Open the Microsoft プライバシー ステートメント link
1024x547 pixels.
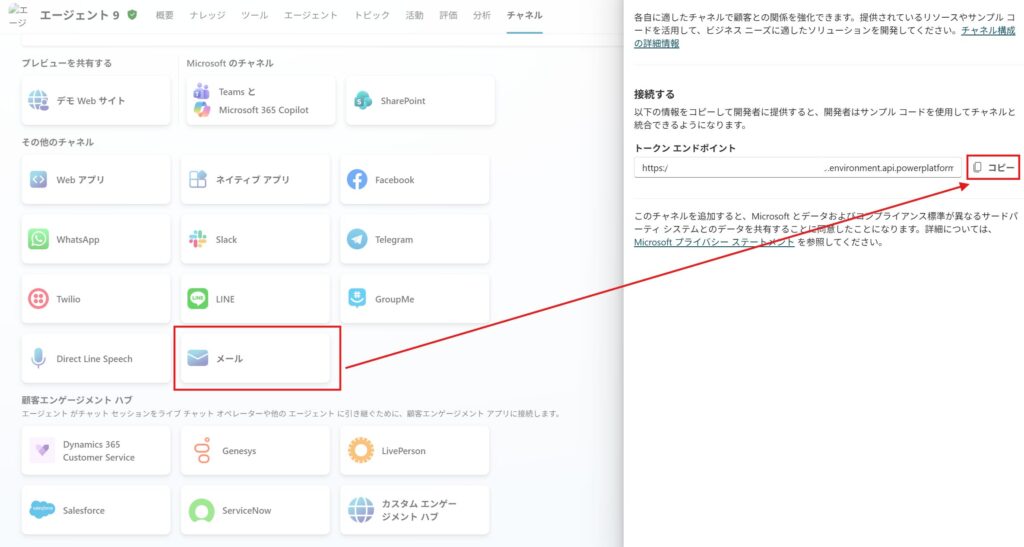pyautogui.click(x=714, y=242)
